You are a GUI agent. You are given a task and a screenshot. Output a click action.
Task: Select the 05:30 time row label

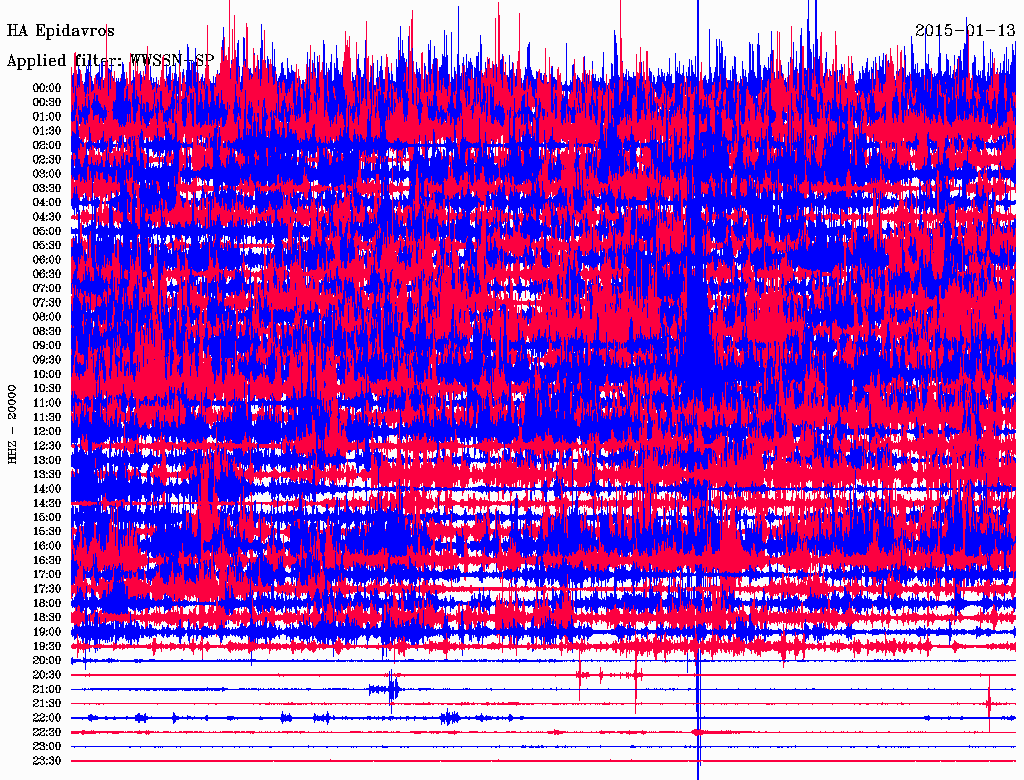pos(47,246)
